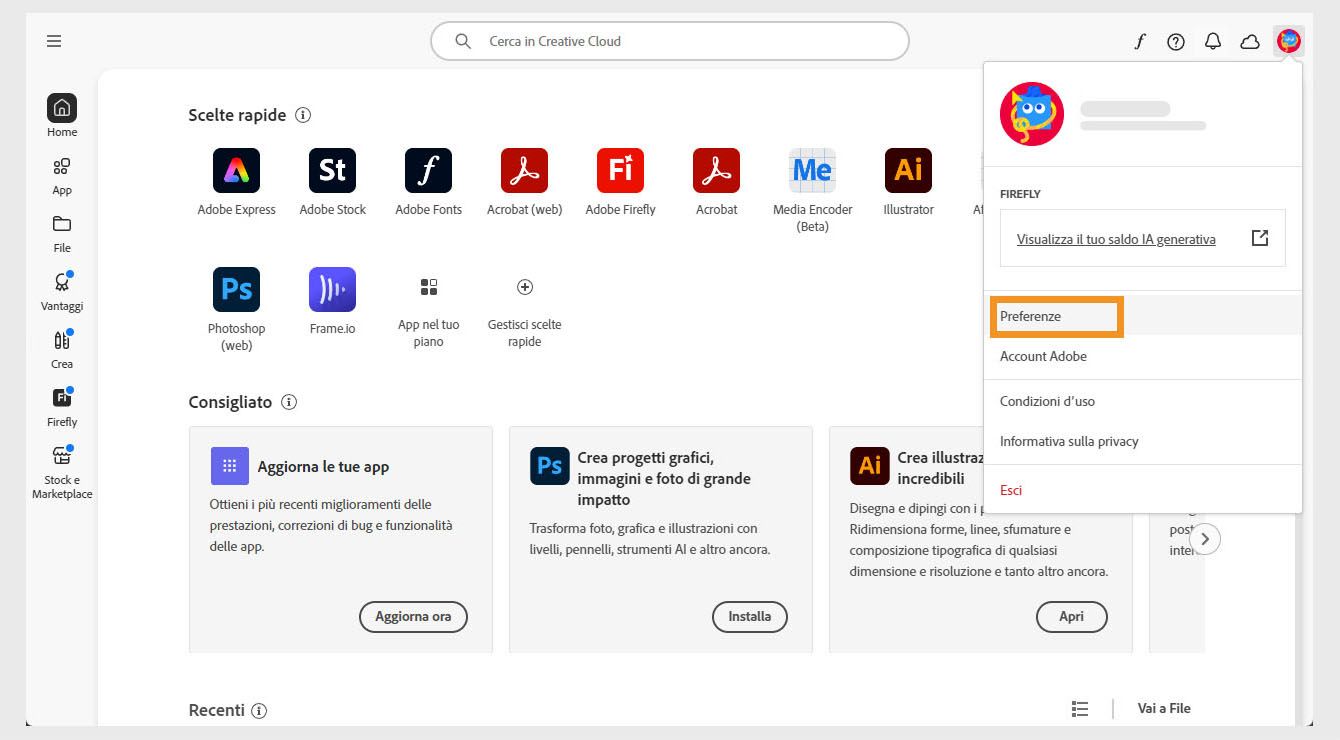
Task: Open Stock e Marketplace in sidebar
Action: click(62, 472)
